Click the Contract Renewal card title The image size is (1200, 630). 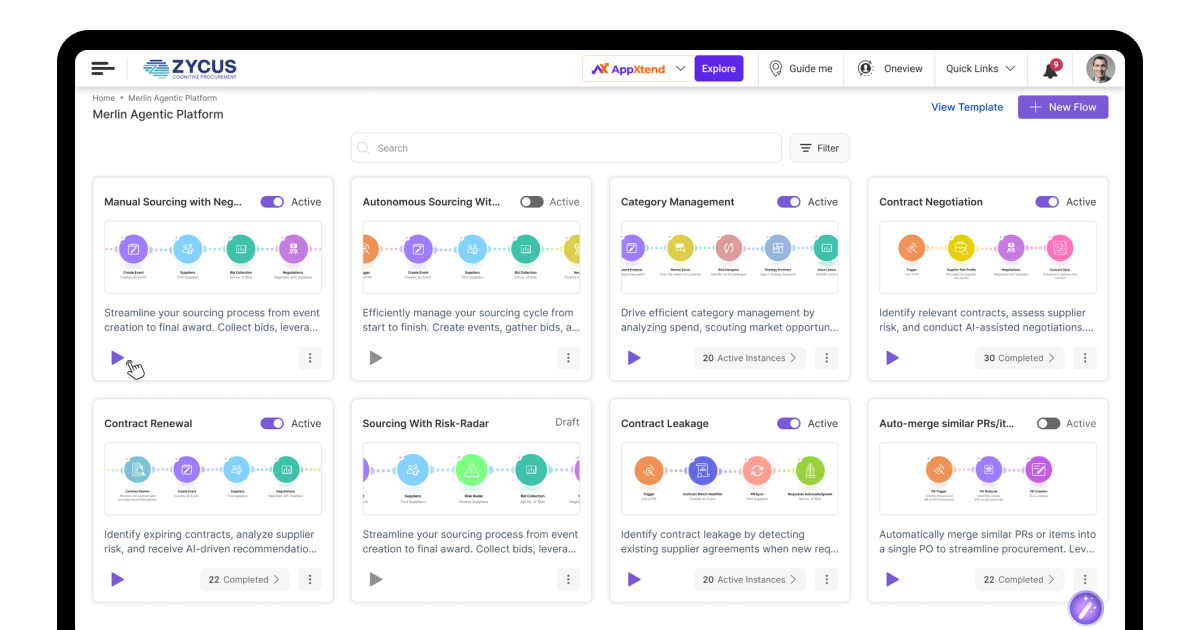point(148,424)
